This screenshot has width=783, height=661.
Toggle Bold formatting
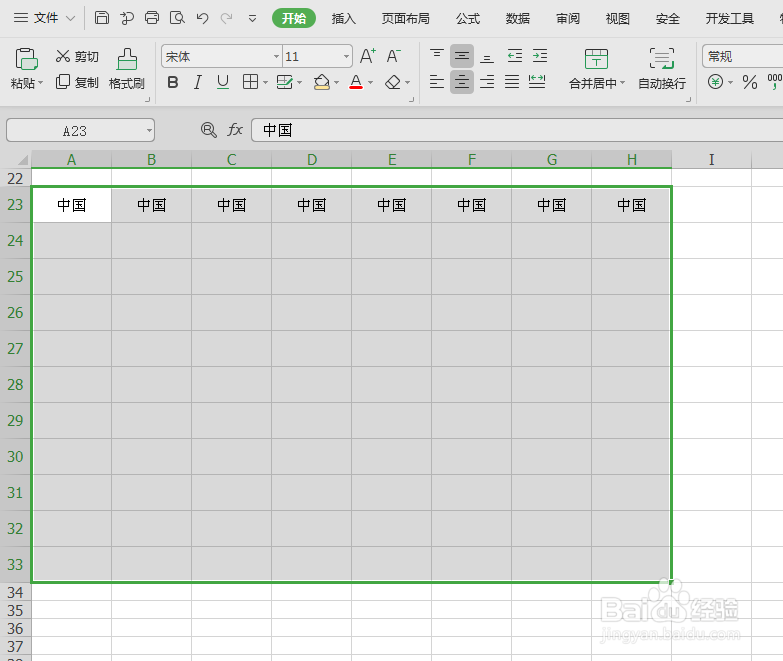click(x=173, y=82)
